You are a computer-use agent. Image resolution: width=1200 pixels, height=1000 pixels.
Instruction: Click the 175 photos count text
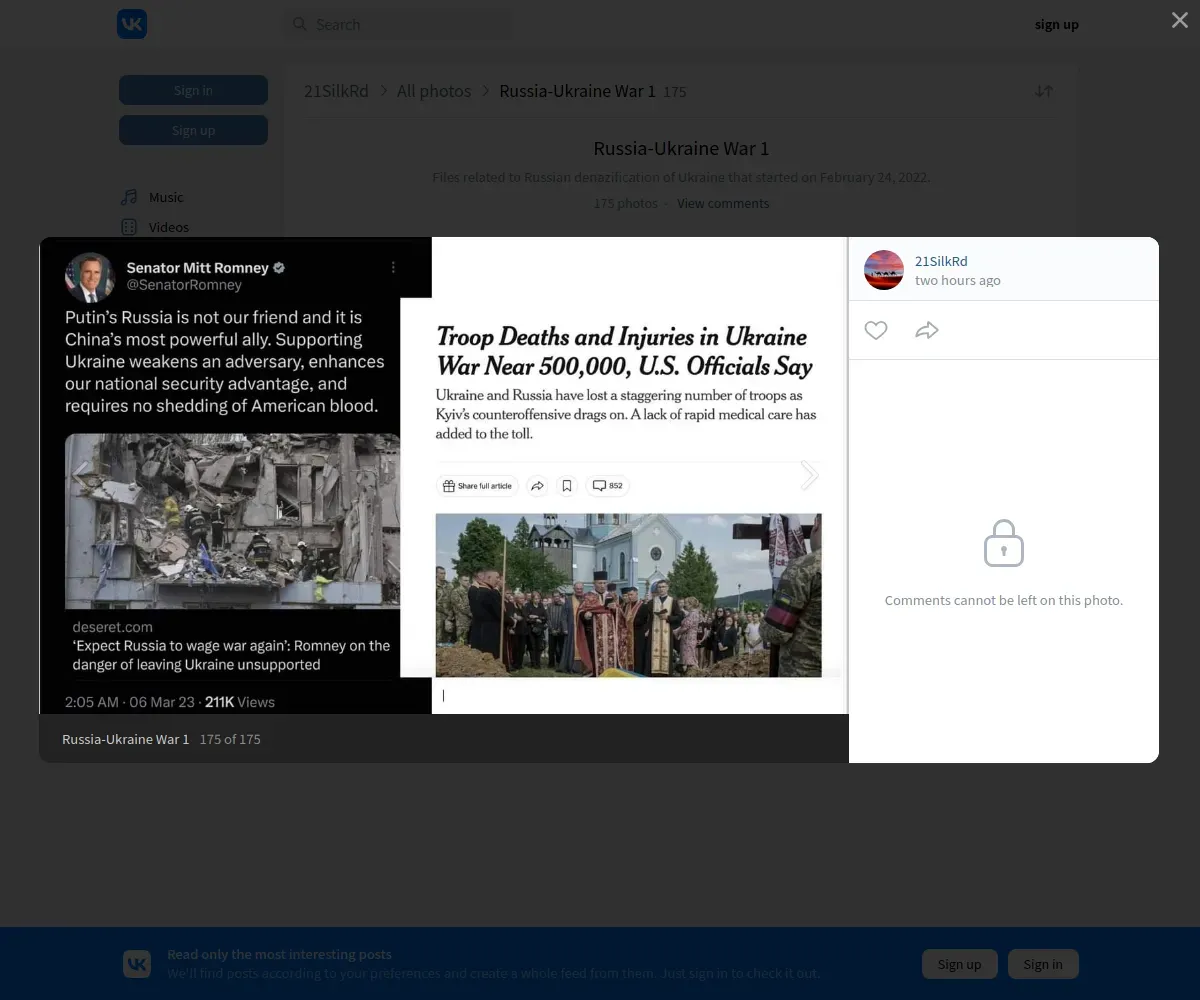[625, 203]
